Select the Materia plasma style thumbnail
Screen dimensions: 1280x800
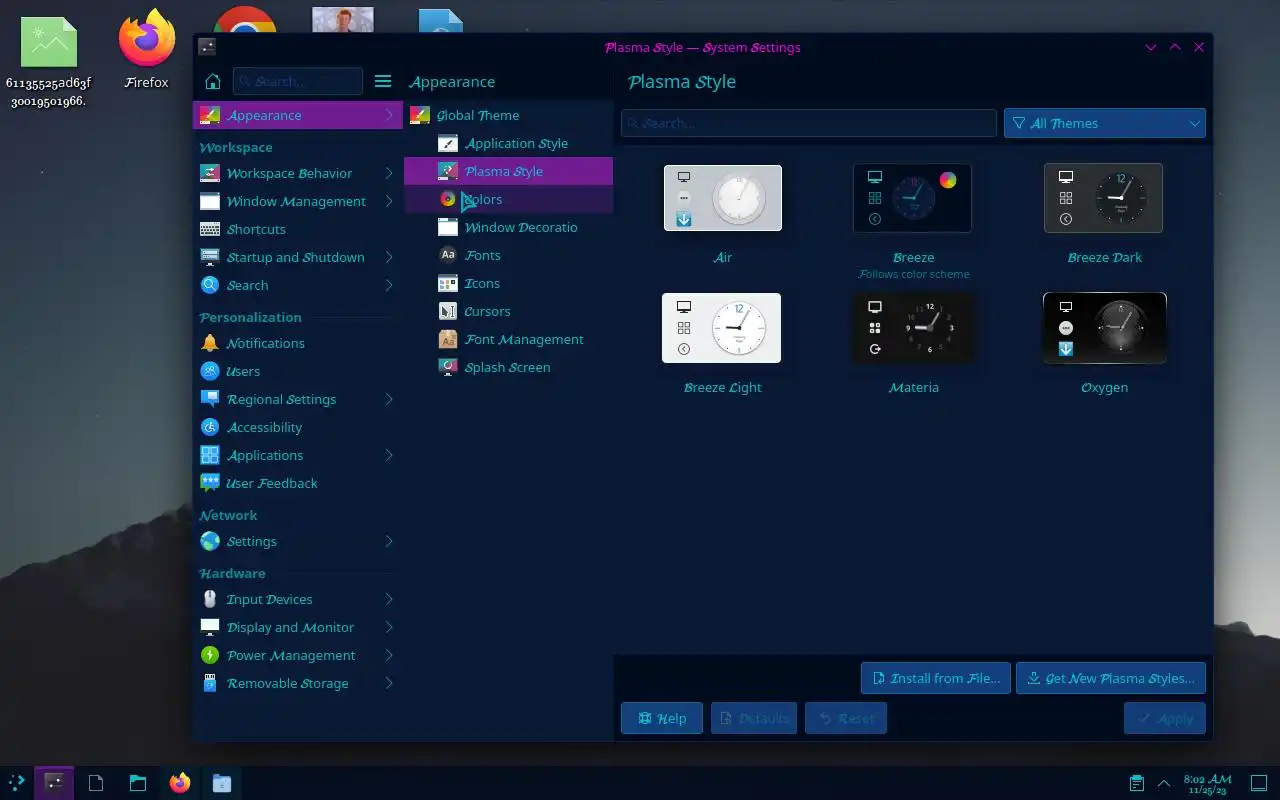[x=913, y=328]
